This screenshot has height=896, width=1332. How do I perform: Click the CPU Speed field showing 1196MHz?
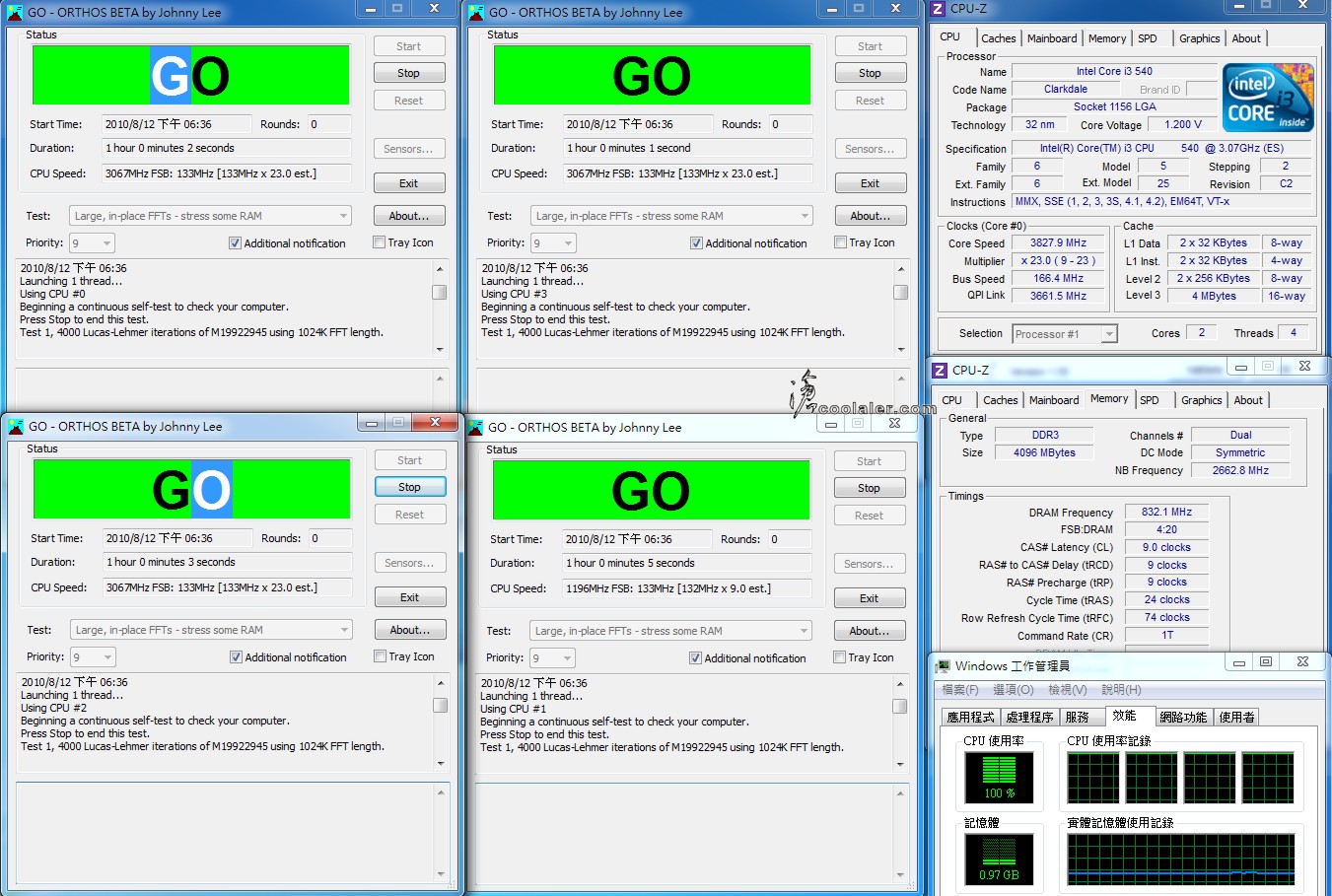point(685,588)
